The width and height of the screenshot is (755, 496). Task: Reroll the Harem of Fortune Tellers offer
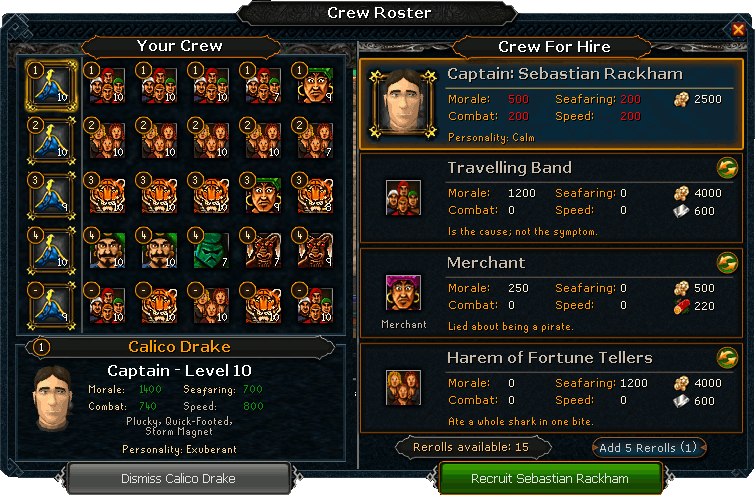727,358
